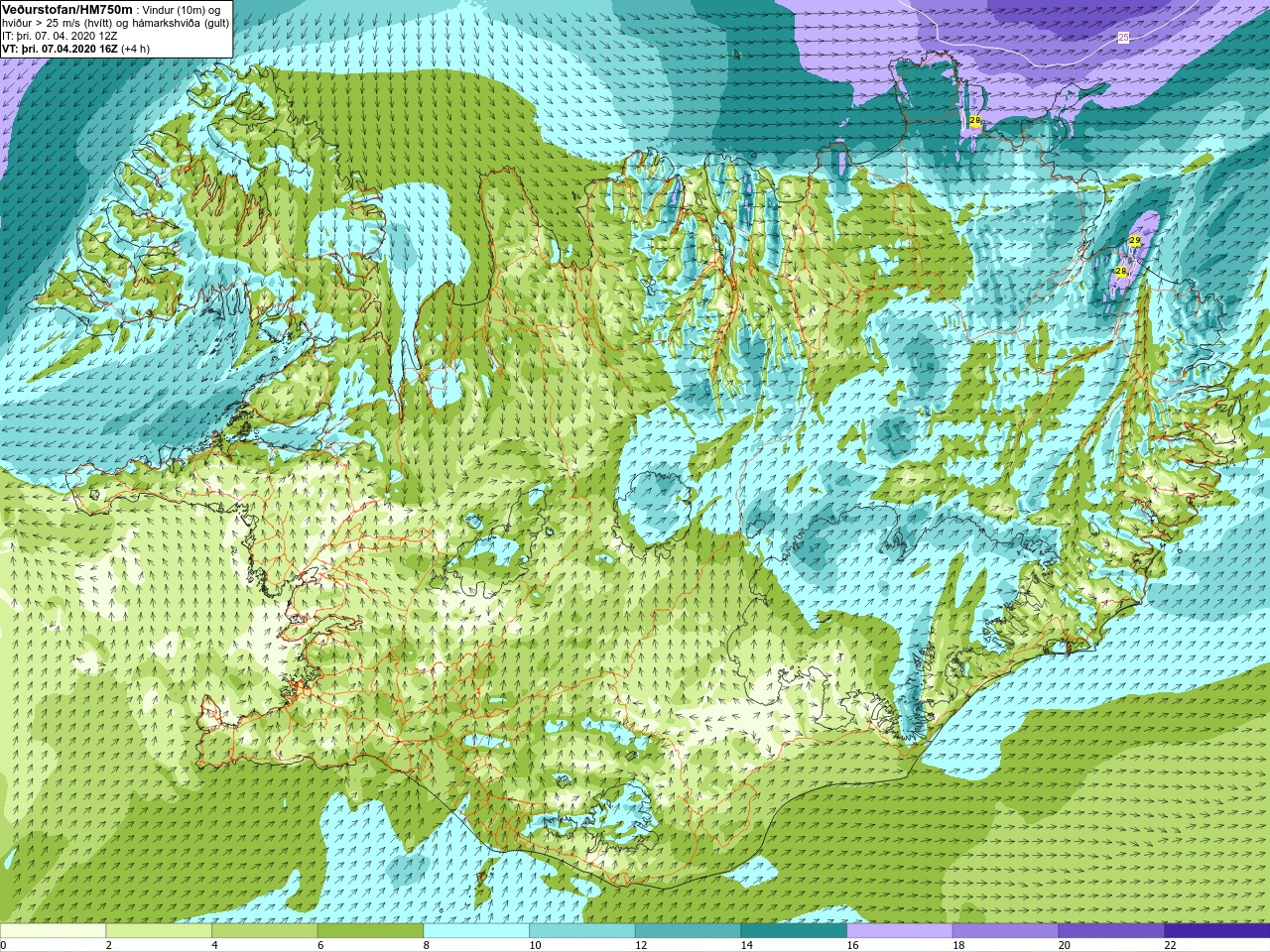Screen dimensions: 1270x952
Task: Click the legend scale label 6
Action: point(320,945)
